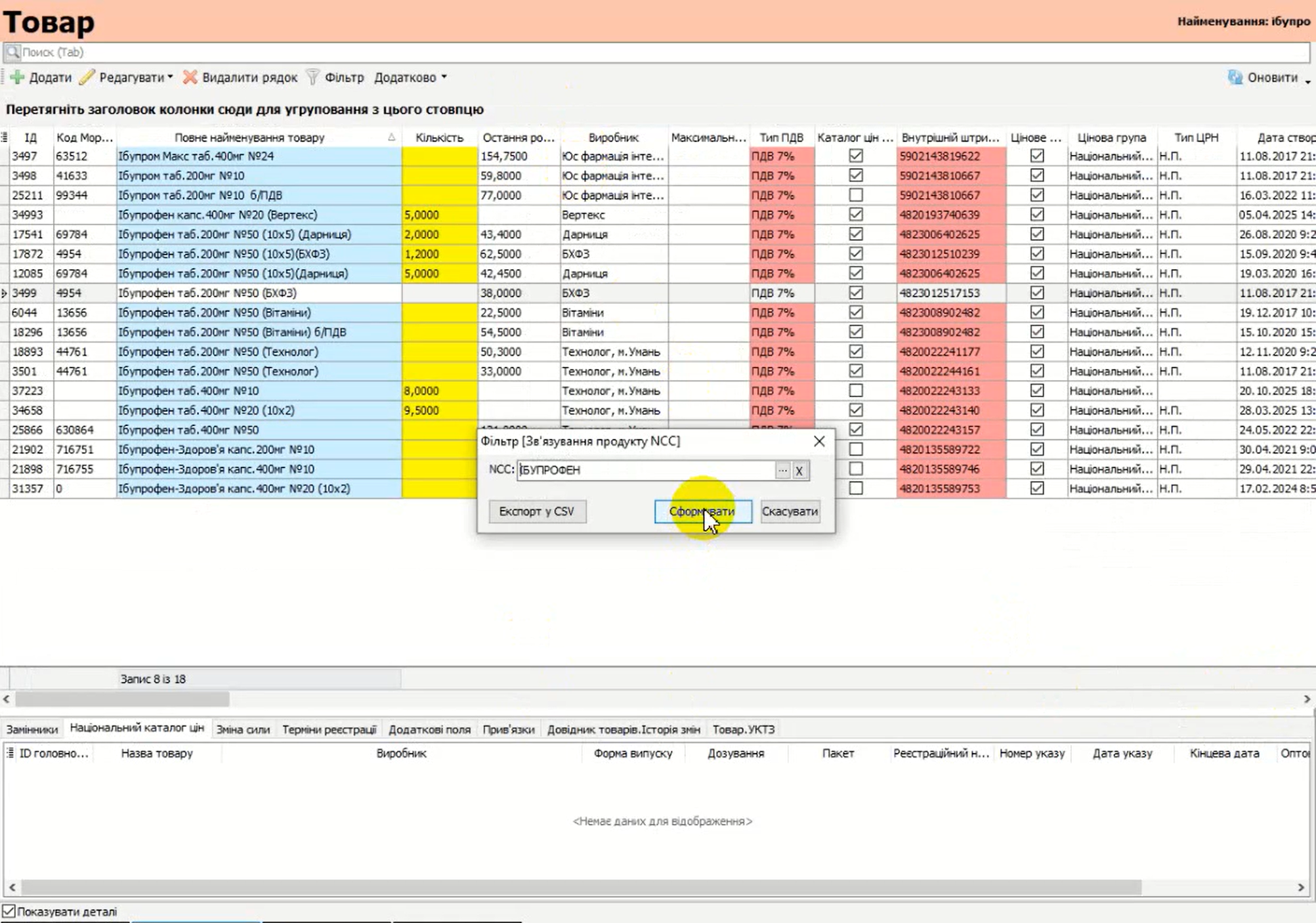Viewport: 1316px width, 923px height.
Task: Click the red X delete row icon
Action: click(x=190, y=77)
